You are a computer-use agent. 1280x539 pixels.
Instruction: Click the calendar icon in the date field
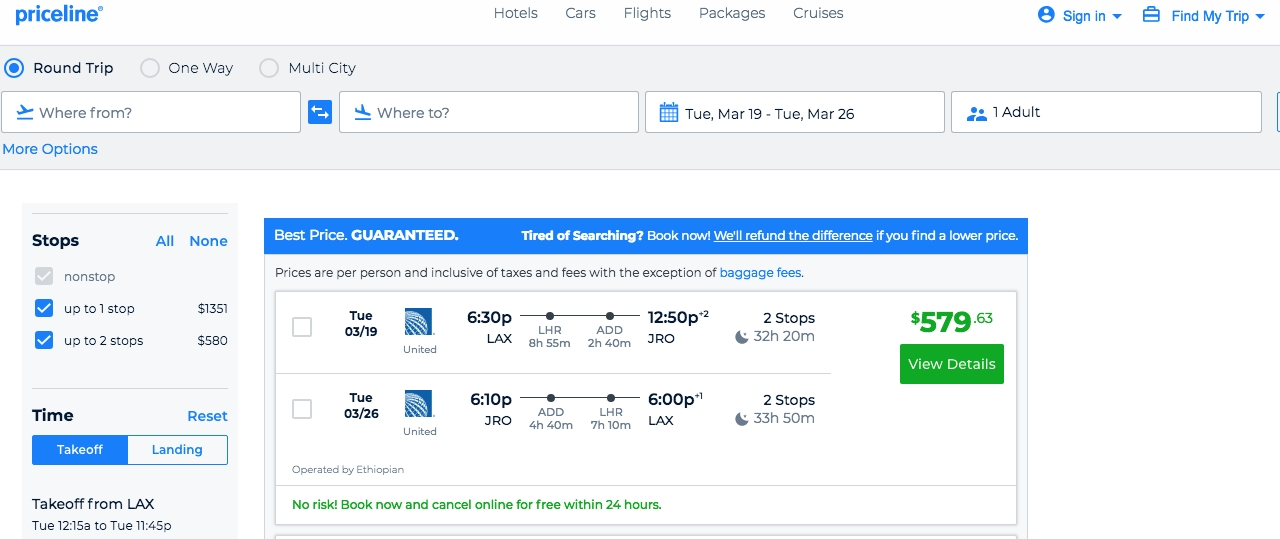[x=669, y=113]
